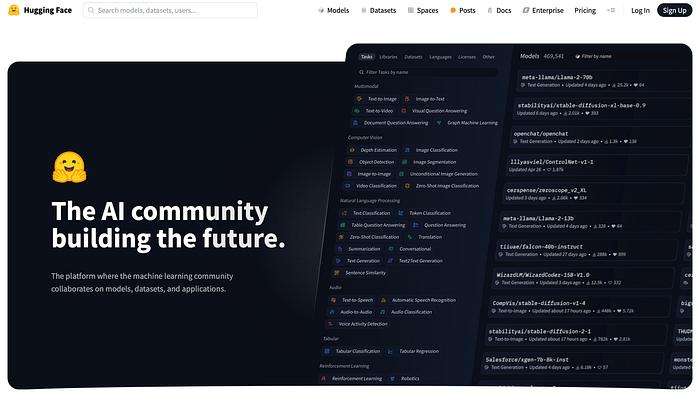Open the stabilityai/stable-diffusion-2-1 model card
Image resolution: width=700 pixels, height=415 pixels.
point(576,335)
